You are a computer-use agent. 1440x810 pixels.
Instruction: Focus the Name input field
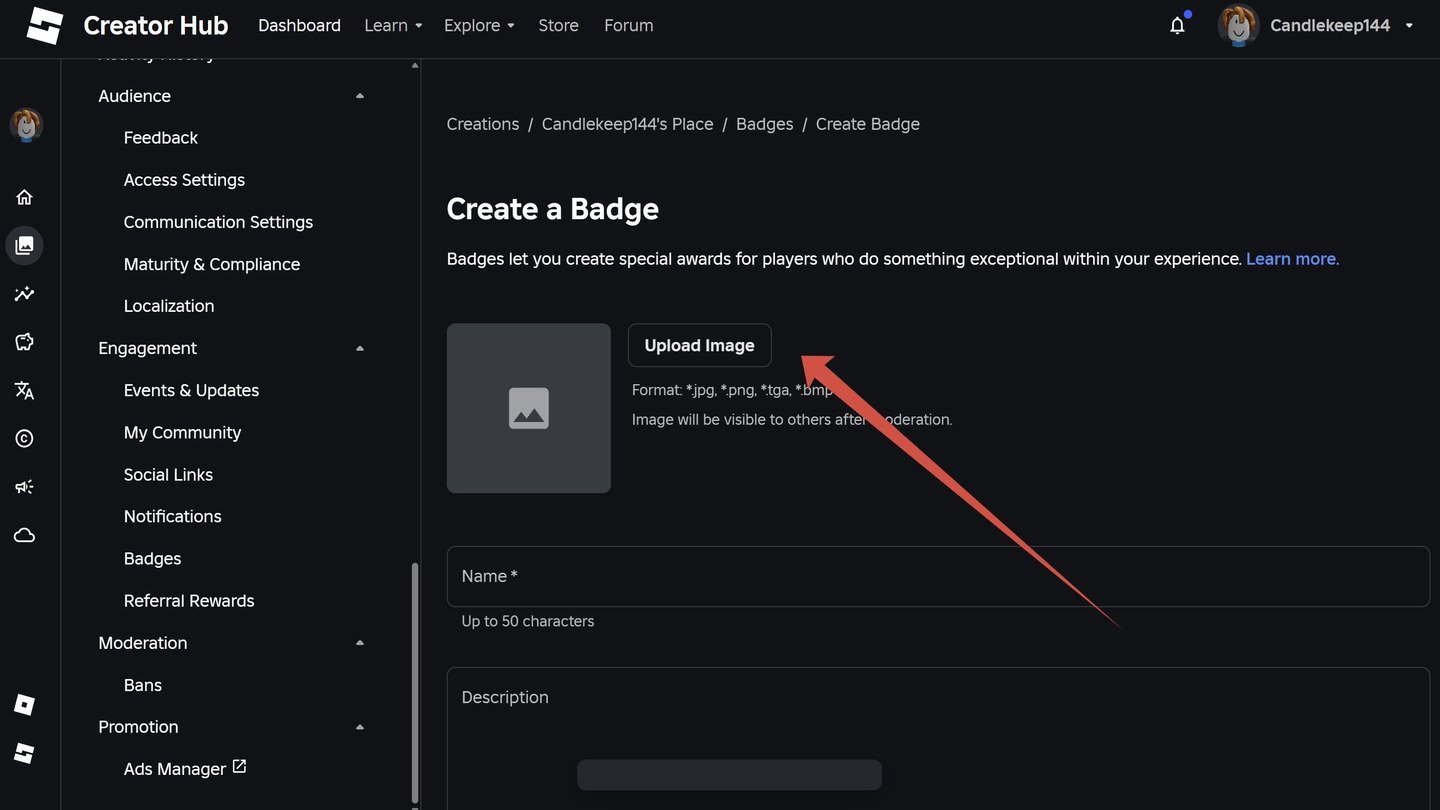(x=938, y=576)
